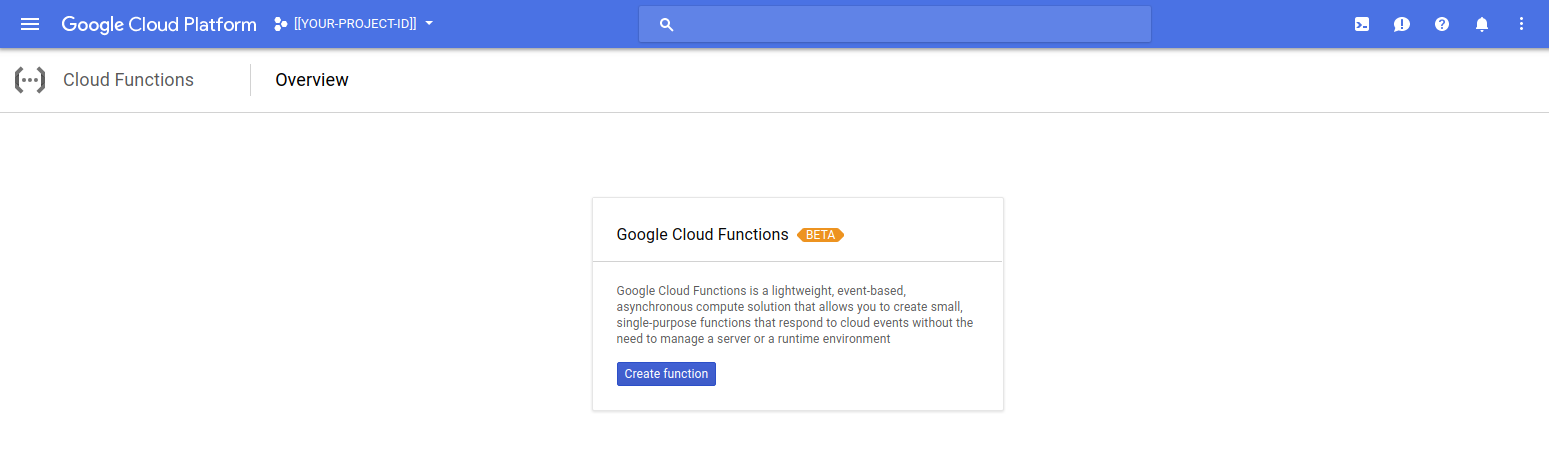The width and height of the screenshot is (1549, 468).
Task: Click the Cloud Functions title text
Action: (128, 80)
